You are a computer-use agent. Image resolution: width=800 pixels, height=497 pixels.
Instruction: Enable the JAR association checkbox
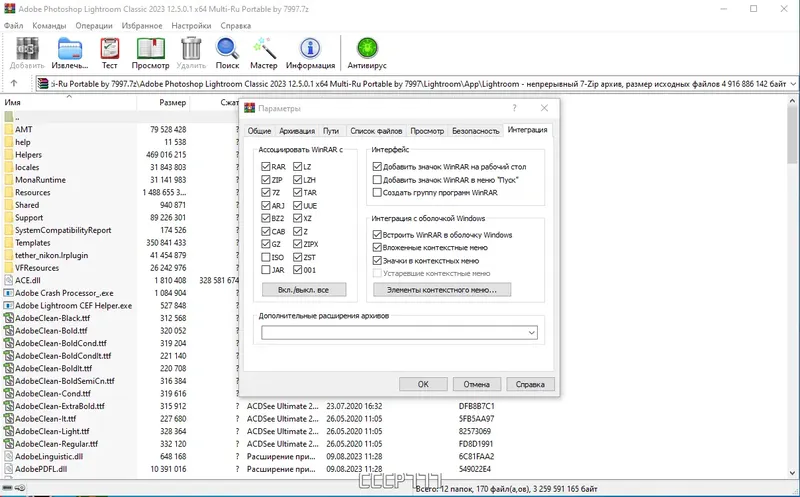tap(265, 270)
